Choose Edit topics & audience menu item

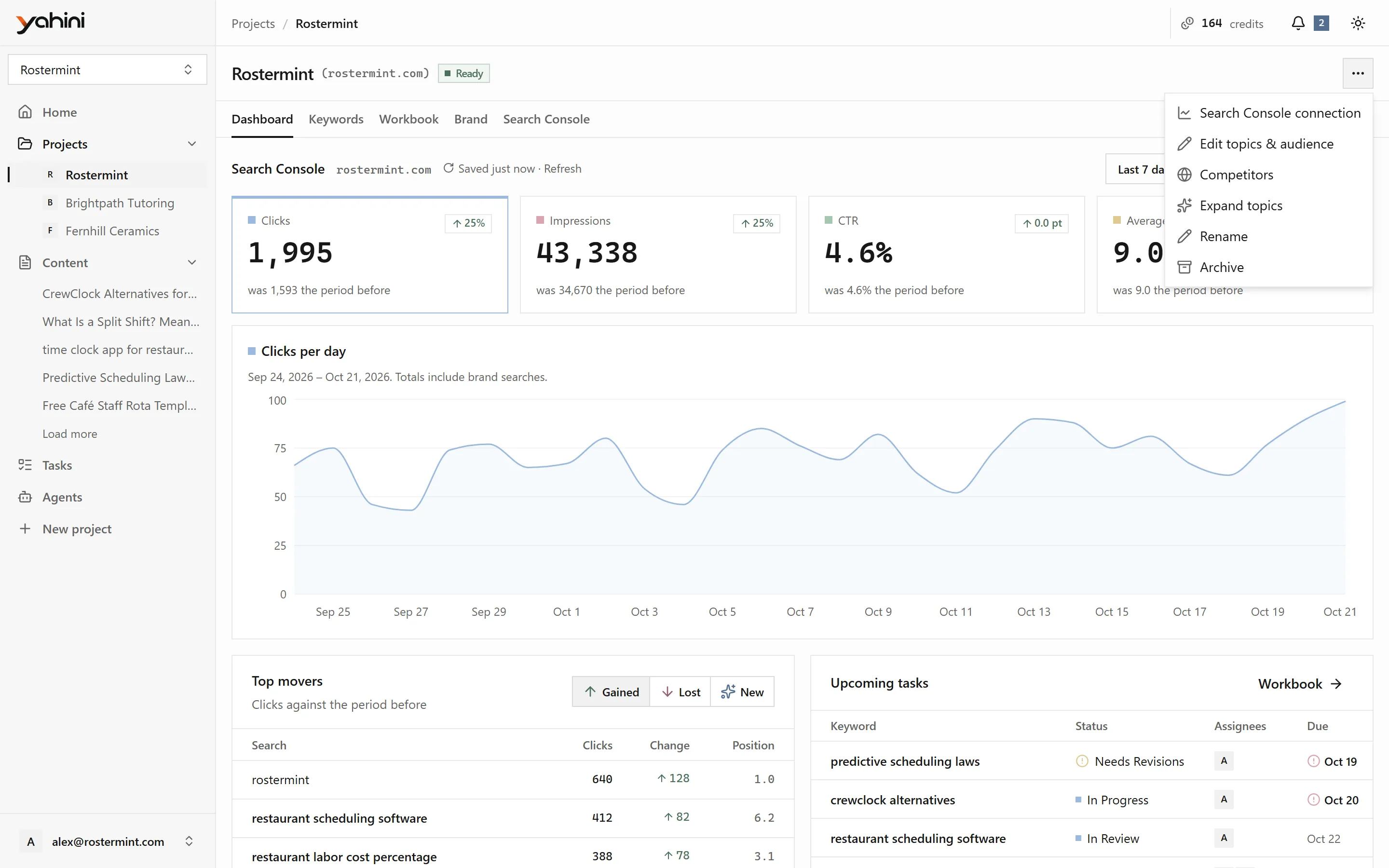pos(1268,144)
